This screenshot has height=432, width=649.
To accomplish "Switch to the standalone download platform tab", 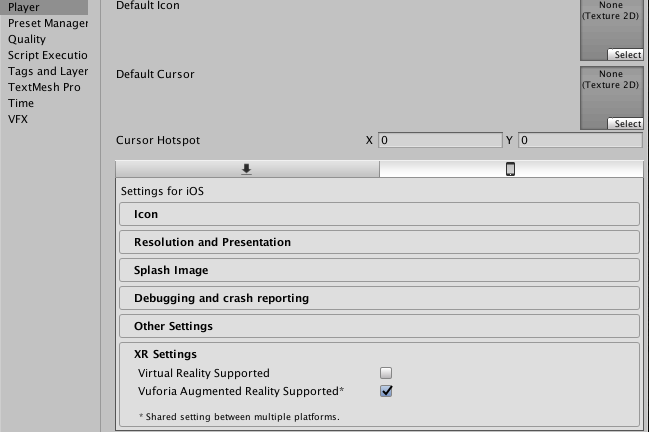I will [x=247, y=169].
